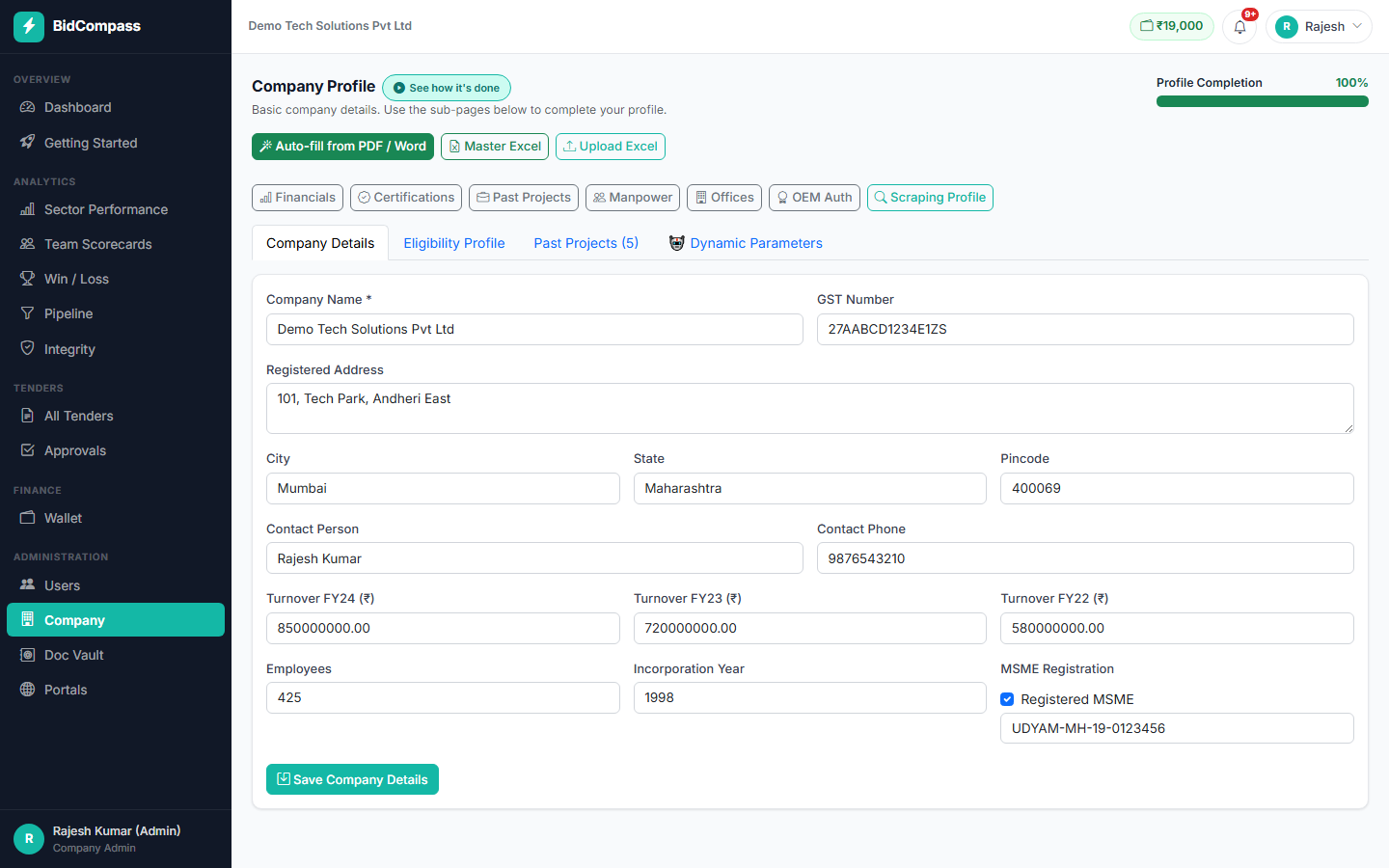Image resolution: width=1389 pixels, height=868 pixels.
Task: Open the Approvals page
Action: 116,450
